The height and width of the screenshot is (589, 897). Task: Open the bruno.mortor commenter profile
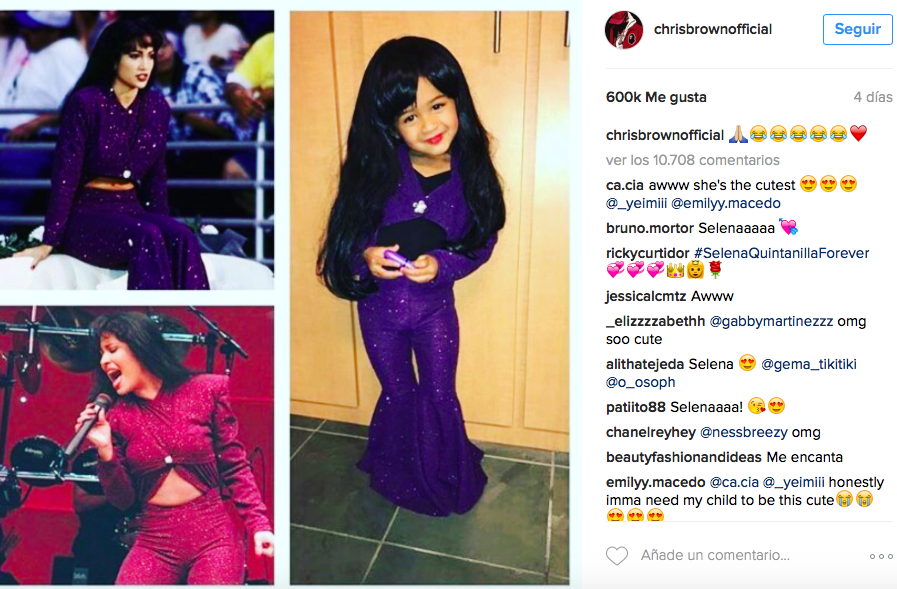650,228
